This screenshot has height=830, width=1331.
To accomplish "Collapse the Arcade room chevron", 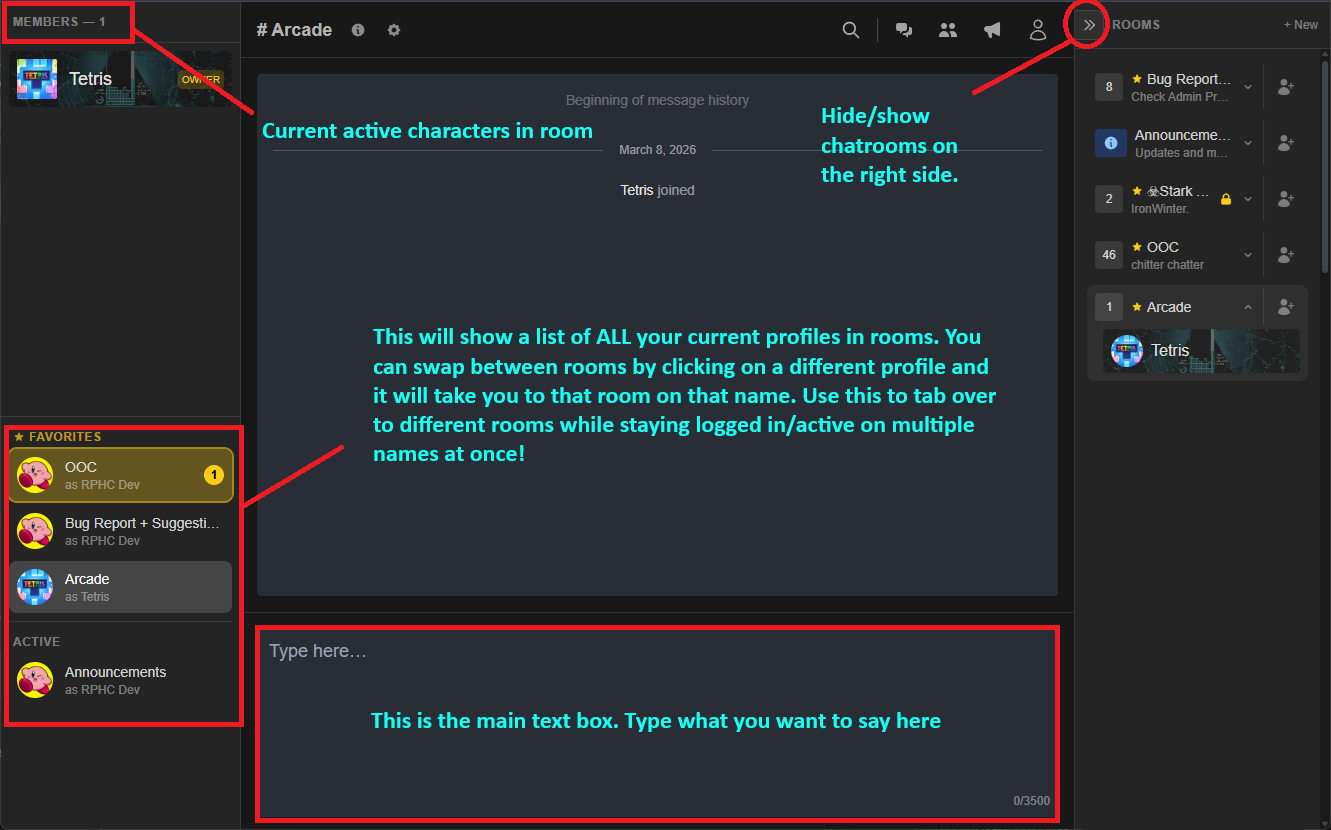I will point(1248,308).
